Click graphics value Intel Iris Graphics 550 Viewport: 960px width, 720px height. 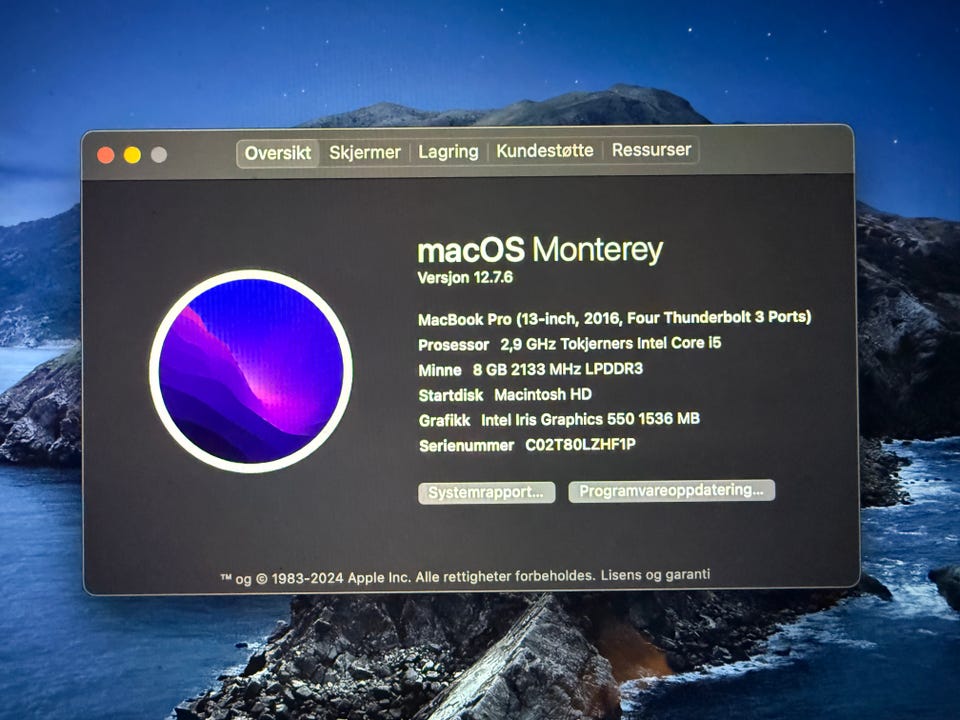tap(590, 419)
